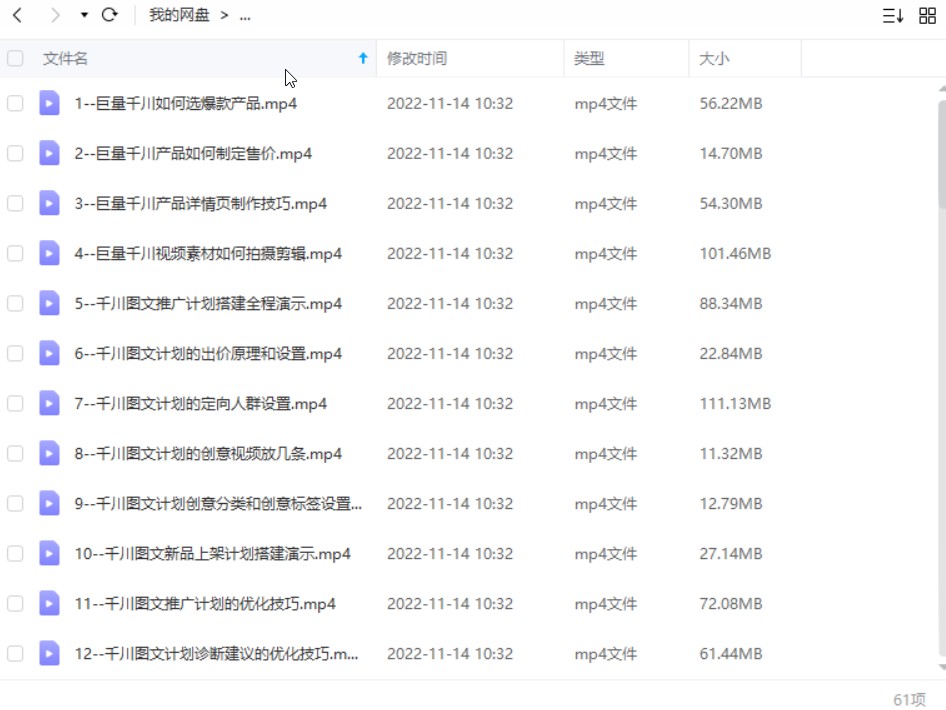
Task: Open the 我的网盘 breadcrumb
Action: pos(179,15)
